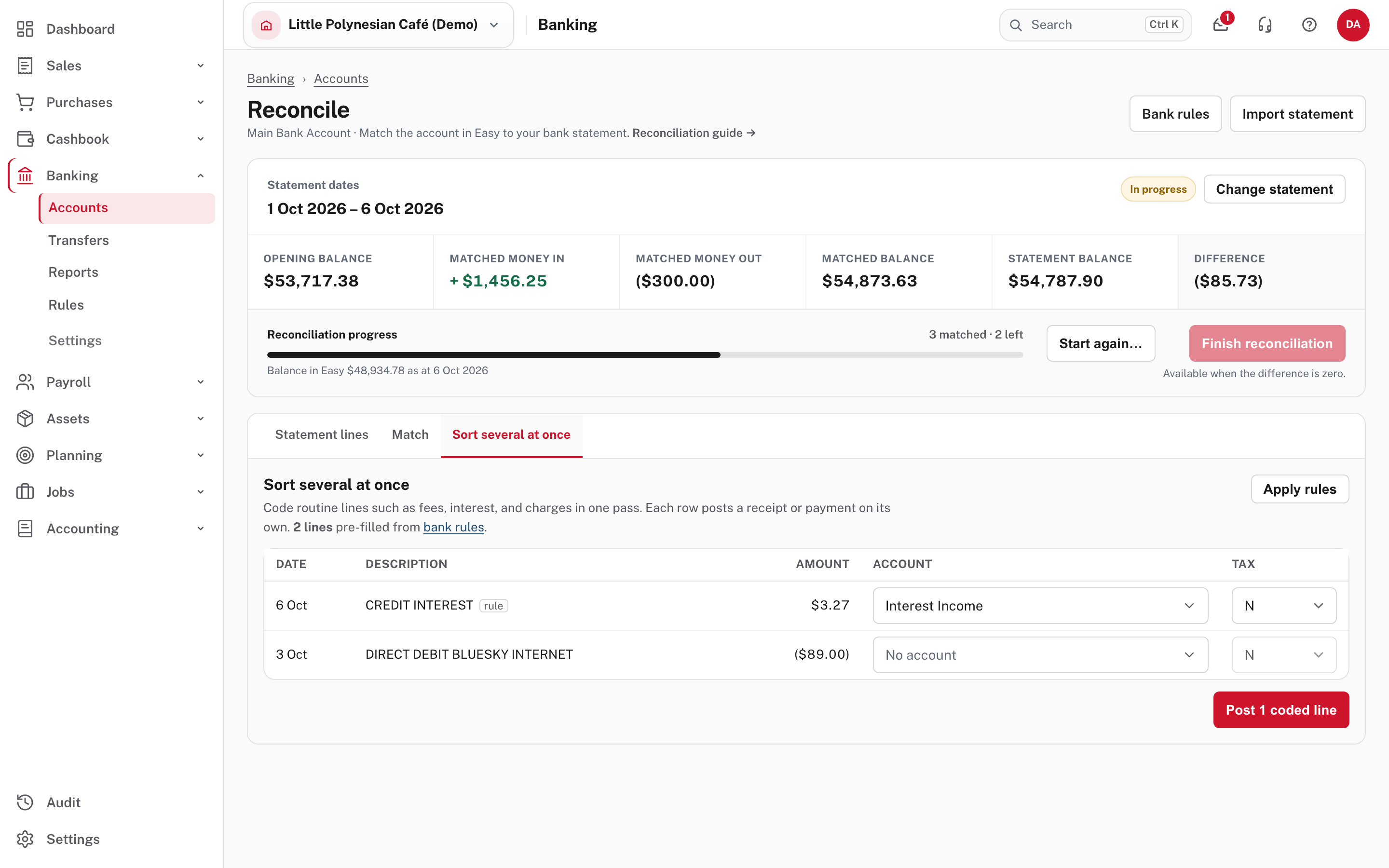Click the café home icon badge
The height and width of the screenshot is (868, 1389).
tap(266, 25)
